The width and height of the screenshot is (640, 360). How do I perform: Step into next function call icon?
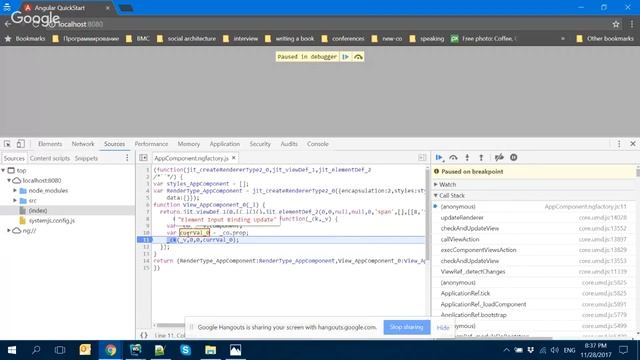pos(467,158)
